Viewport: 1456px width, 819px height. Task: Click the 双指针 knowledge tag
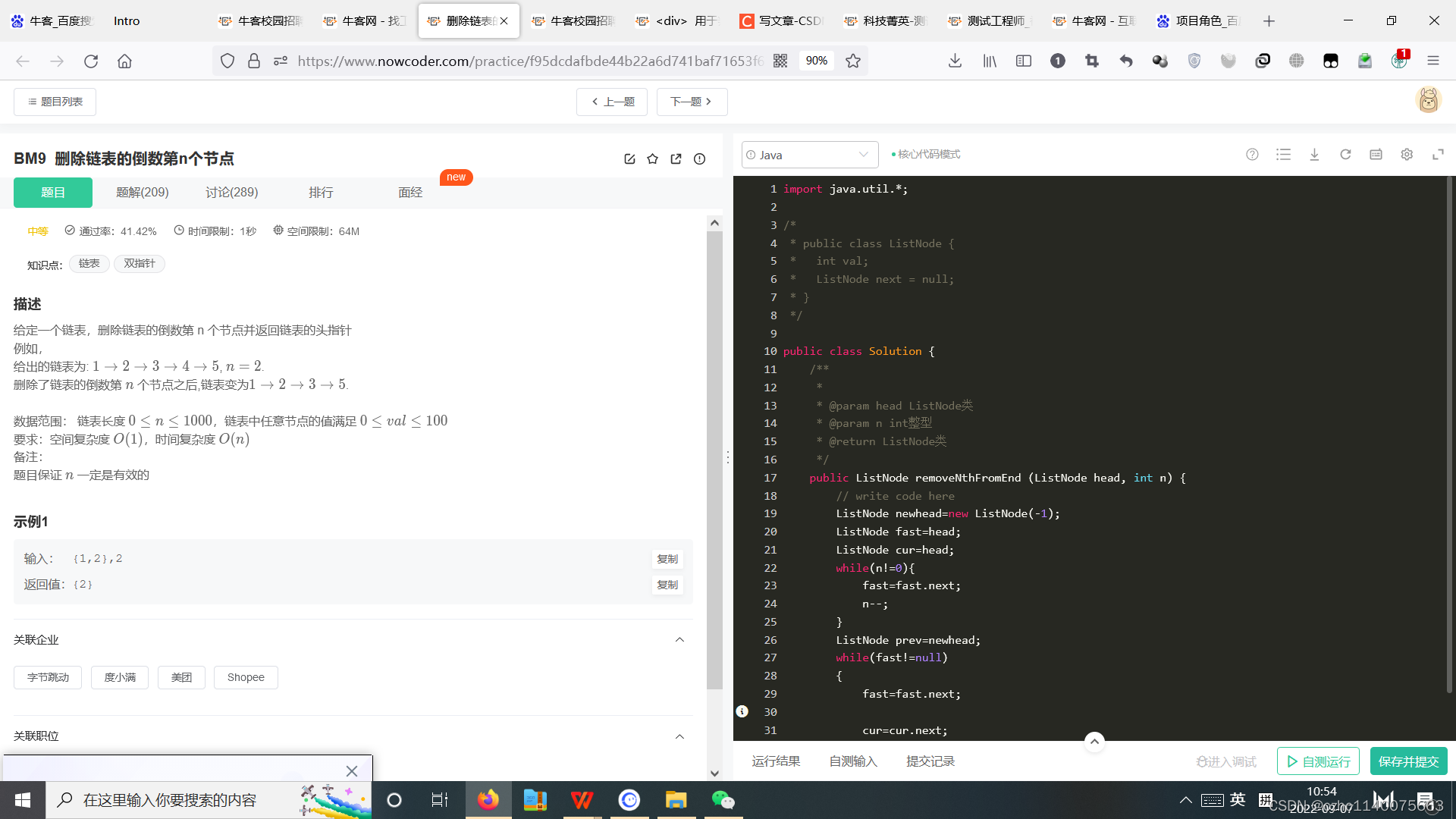140,264
